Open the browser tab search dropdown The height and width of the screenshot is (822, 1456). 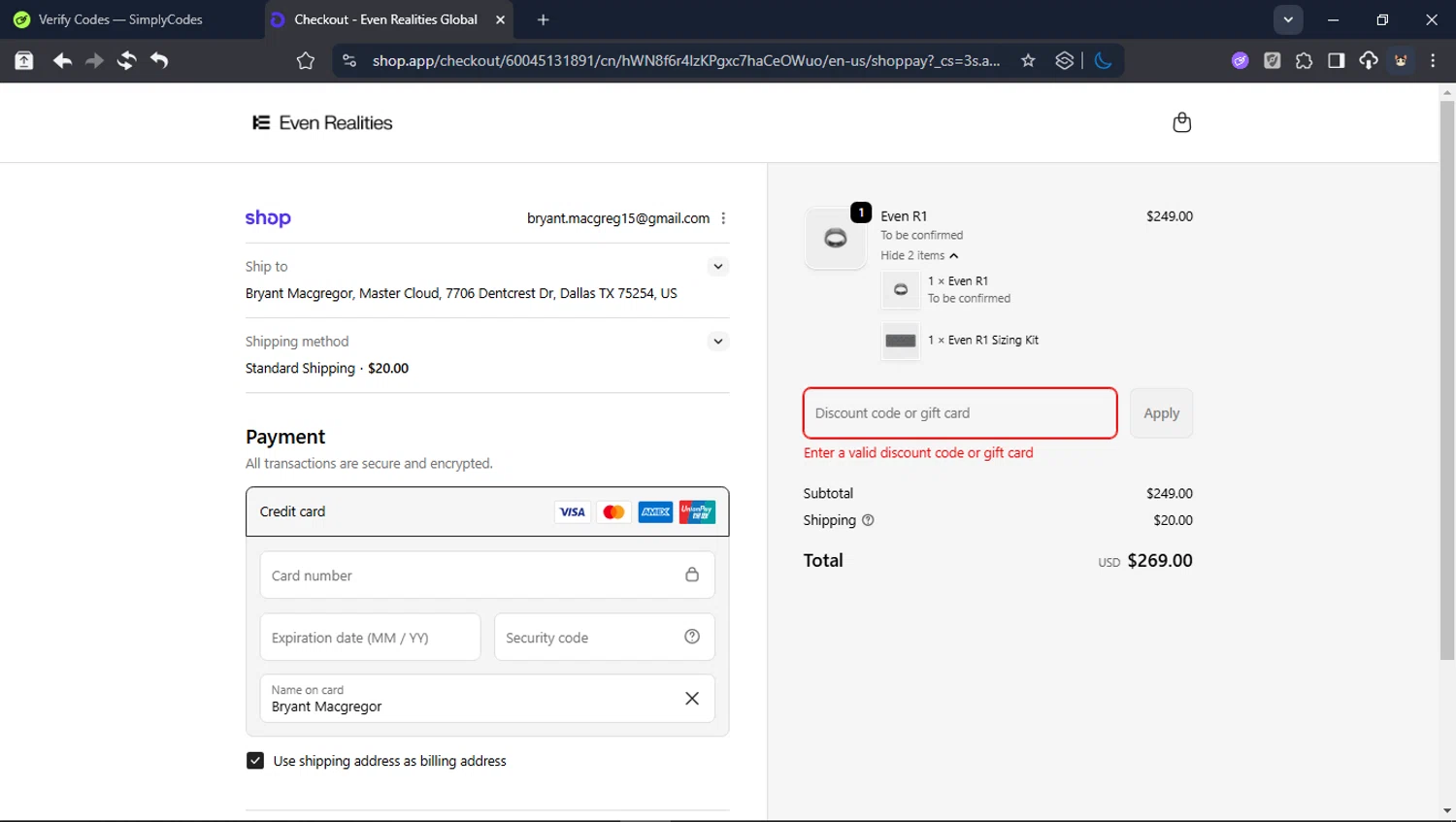click(x=1288, y=19)
